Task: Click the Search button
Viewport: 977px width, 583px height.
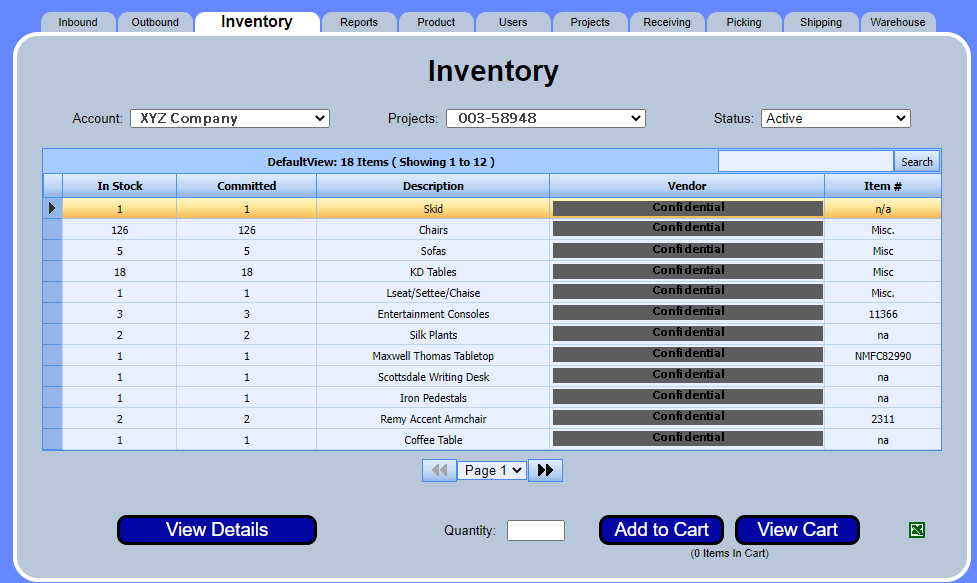Action: tap(917, 162)
